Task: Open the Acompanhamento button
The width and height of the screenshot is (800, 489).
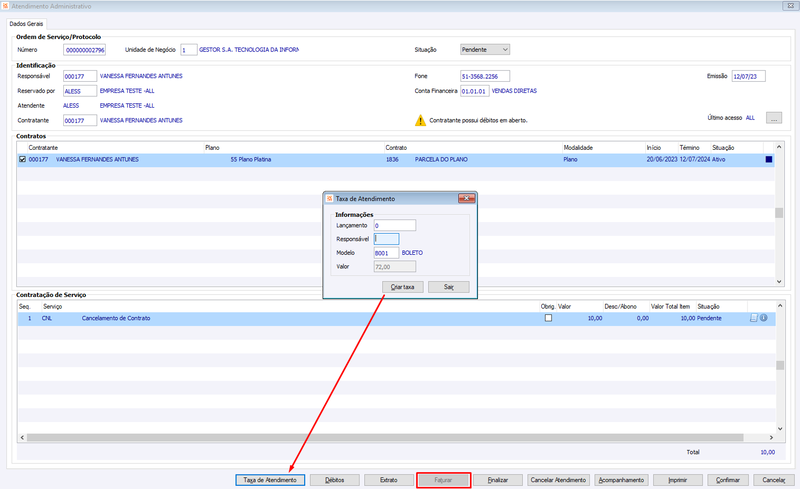Action: (x=621, y=480)
